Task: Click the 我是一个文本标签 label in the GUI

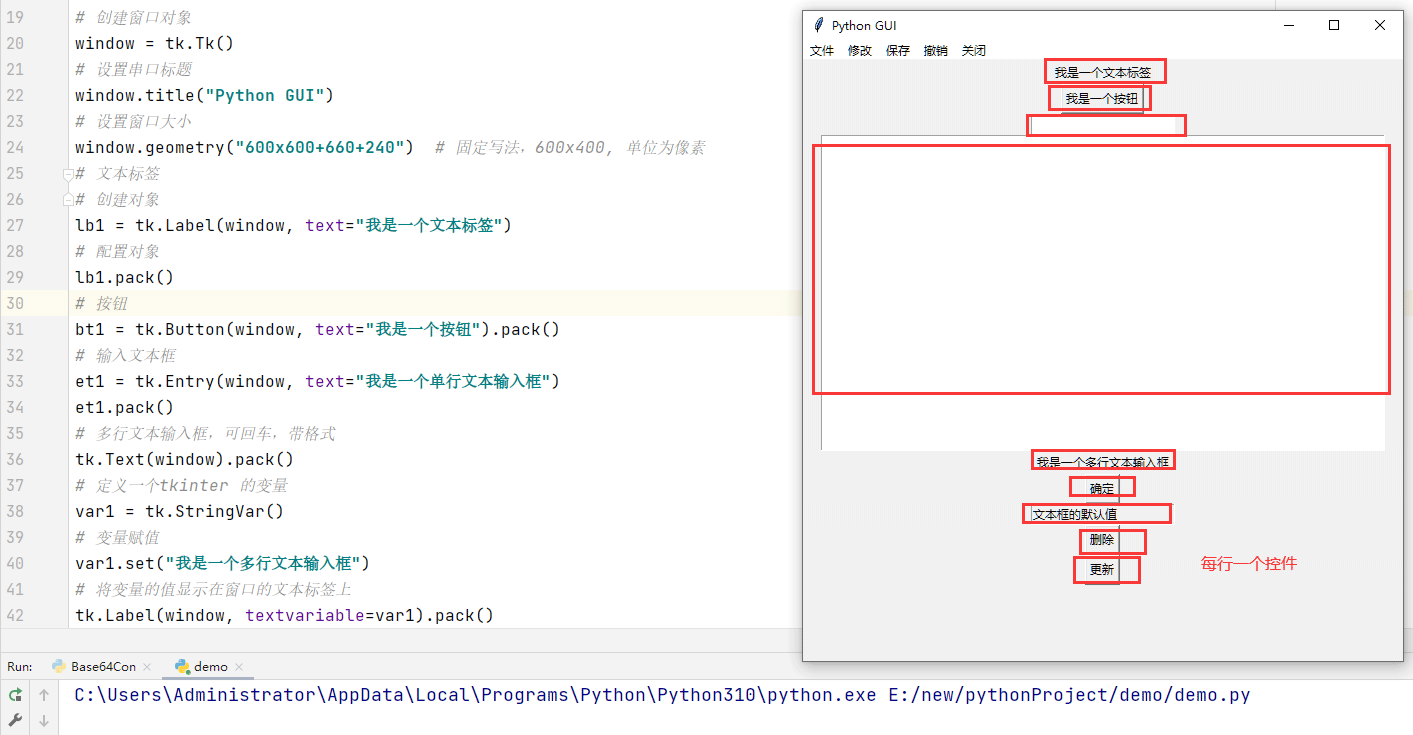Action: 1102,73
